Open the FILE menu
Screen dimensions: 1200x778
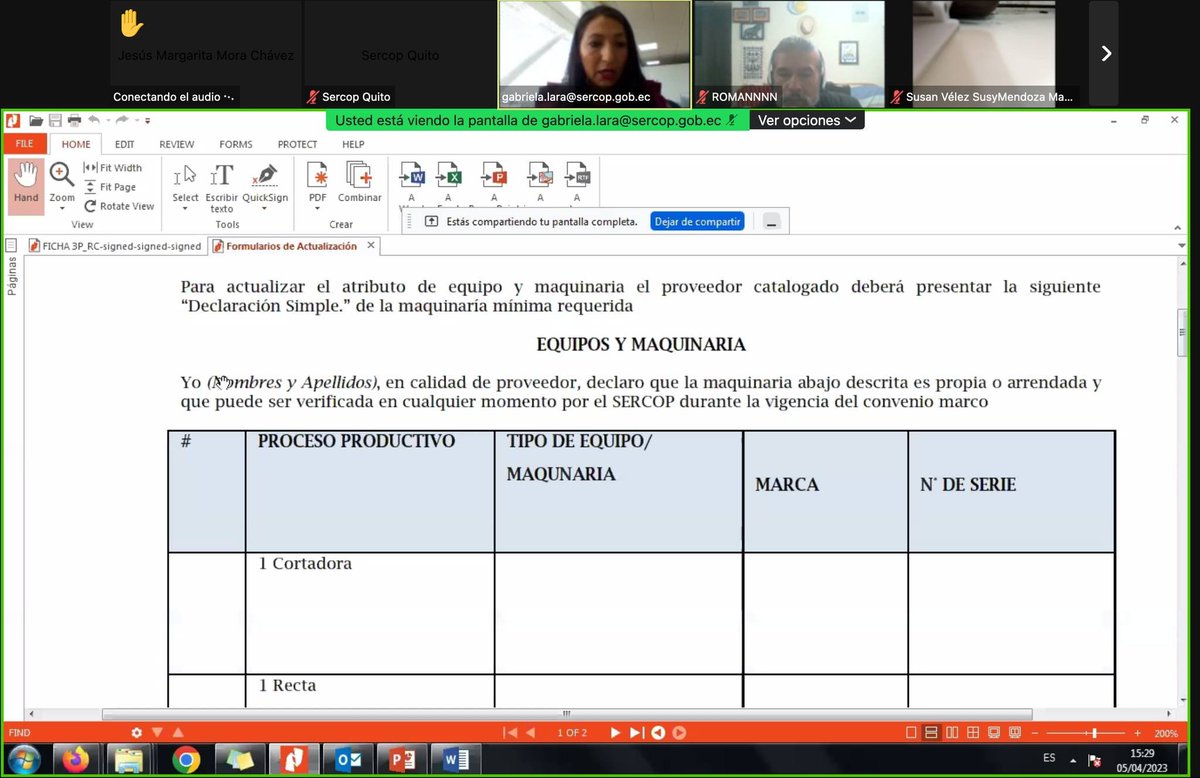click(24, 144)
